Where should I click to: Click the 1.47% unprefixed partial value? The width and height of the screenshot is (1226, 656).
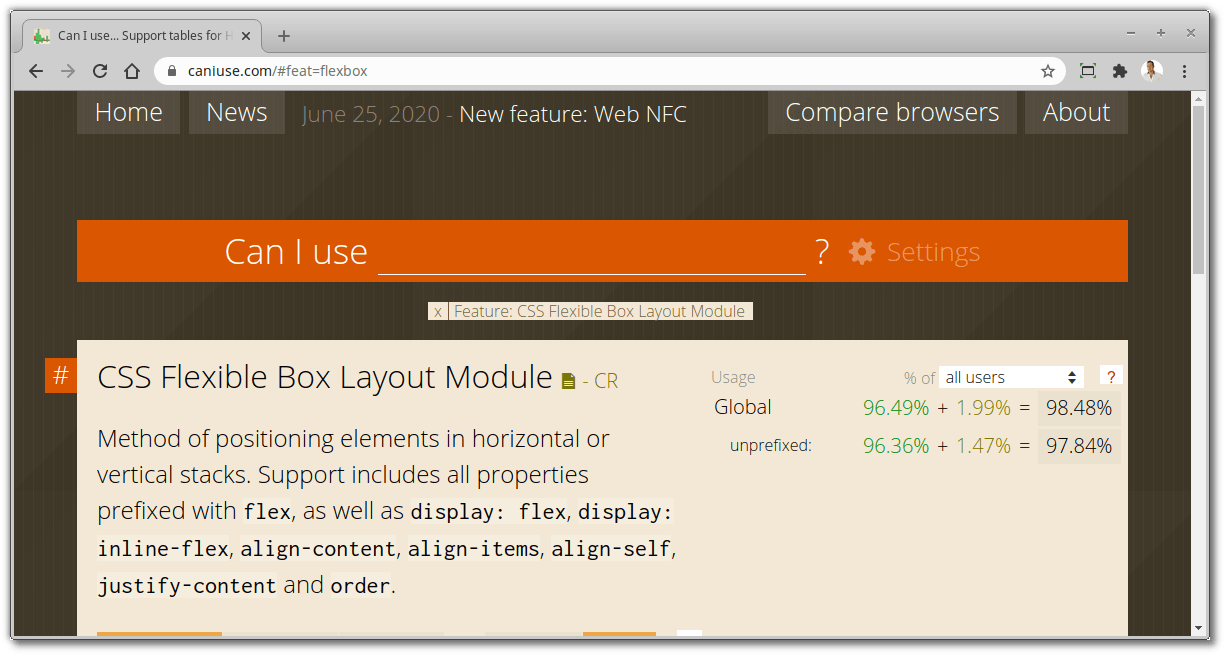coord(983,446)
